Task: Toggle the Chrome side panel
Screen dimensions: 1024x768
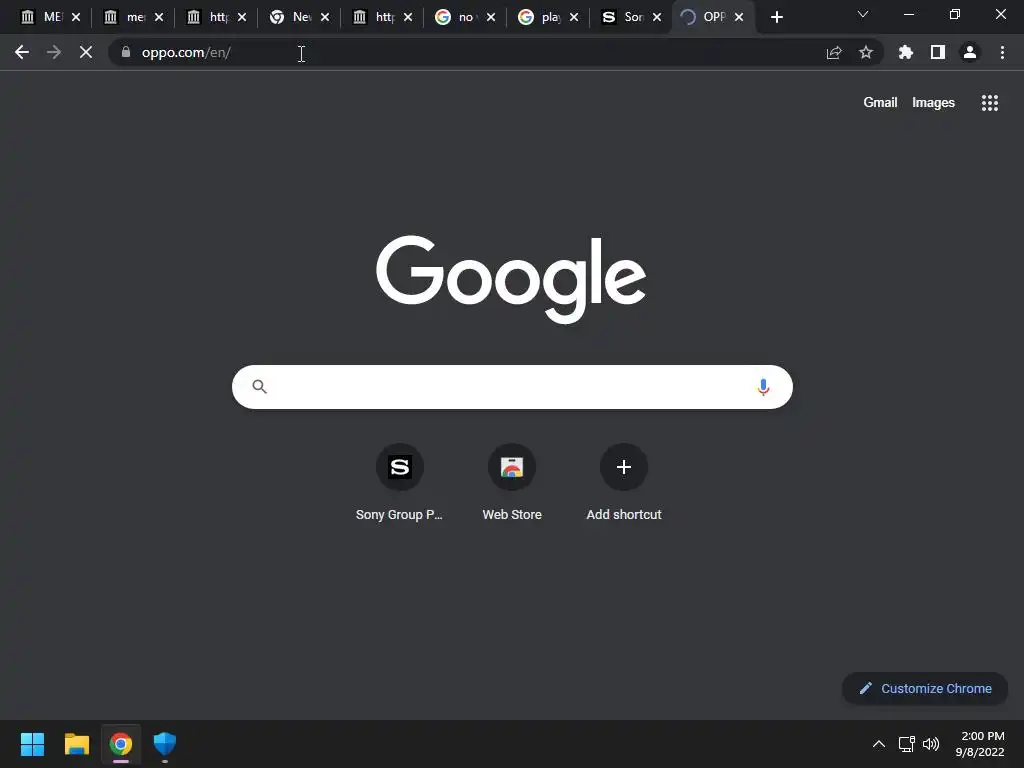Action: [938, 52]
